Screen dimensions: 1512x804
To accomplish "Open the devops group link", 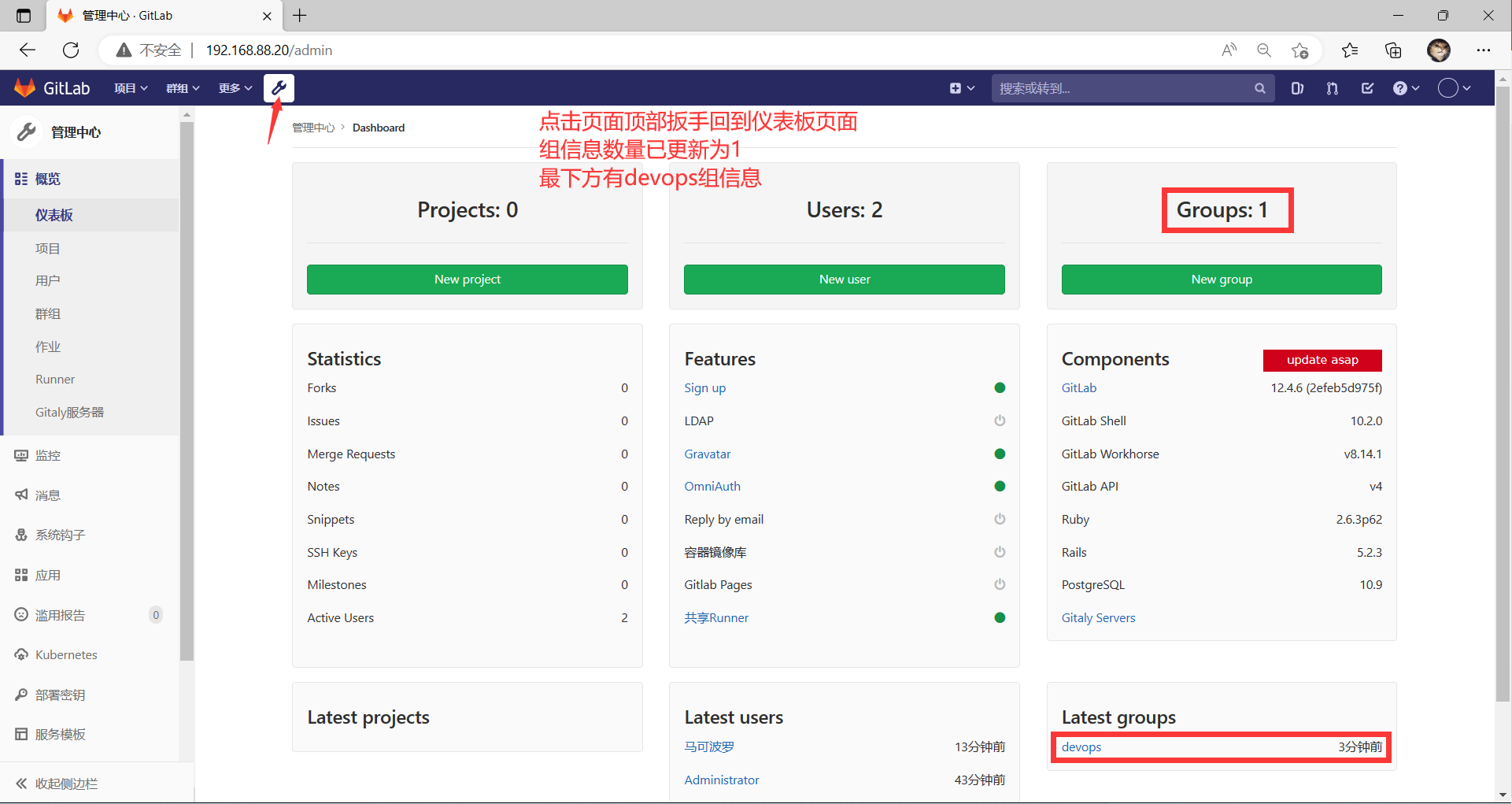I will tap(1081, 747).
